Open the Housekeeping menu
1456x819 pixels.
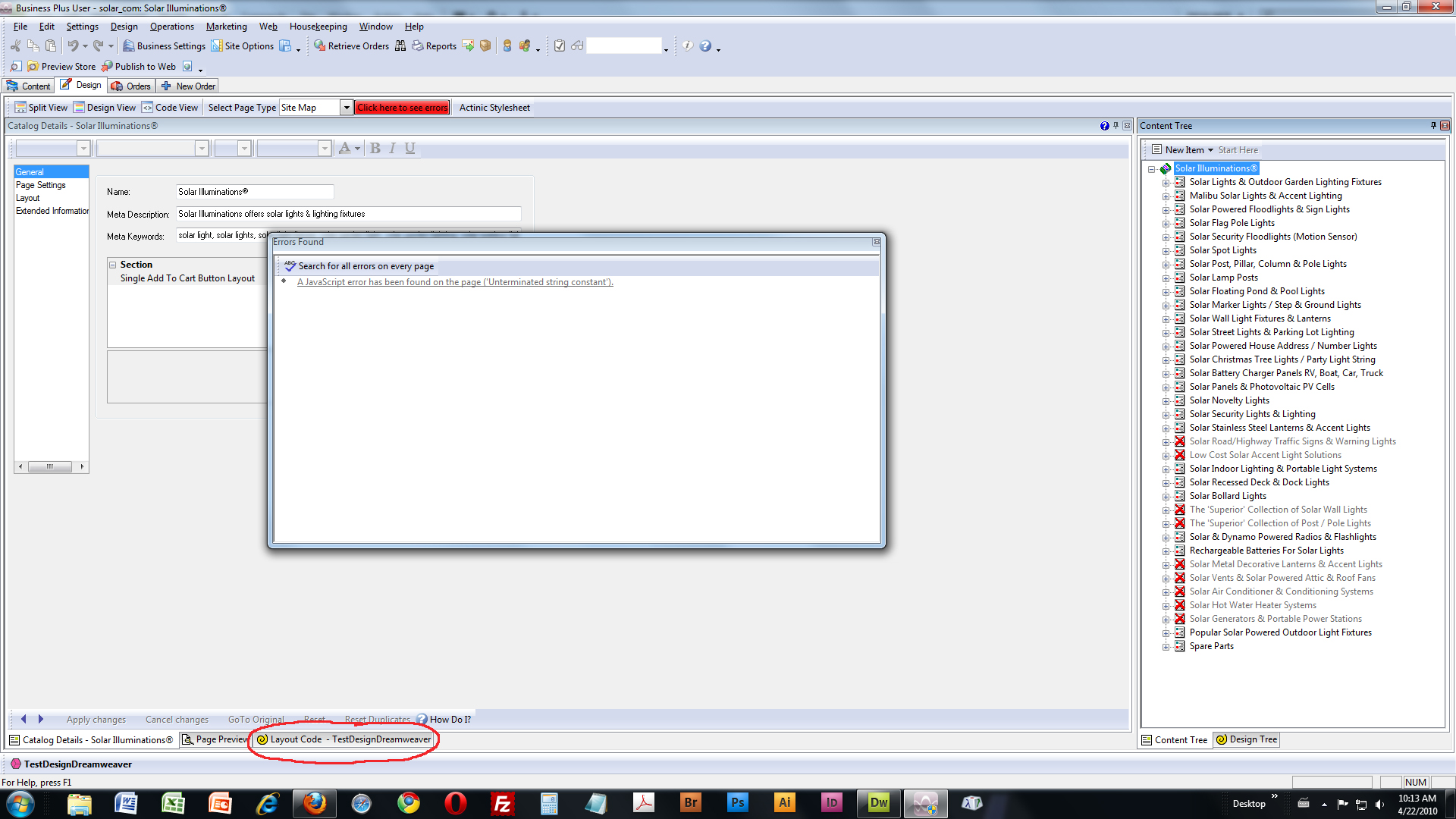click(x=318, y=27)
